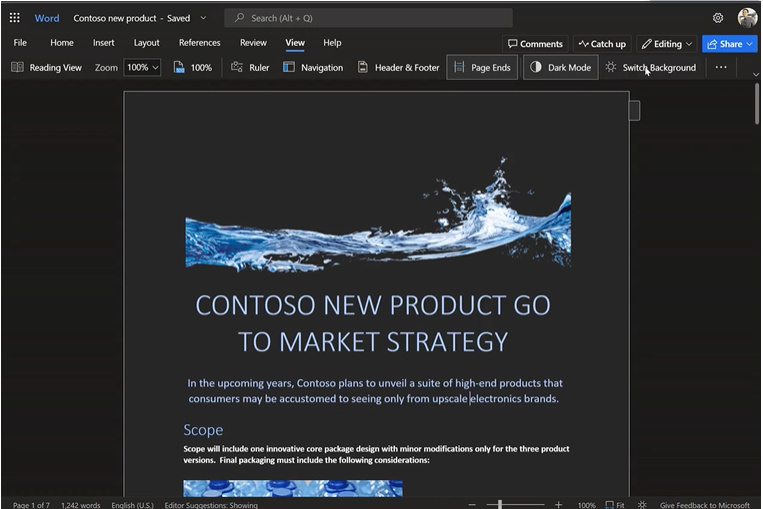Open the app launcher waffle icon
763x509 pixels.
[x=15, y=18]
